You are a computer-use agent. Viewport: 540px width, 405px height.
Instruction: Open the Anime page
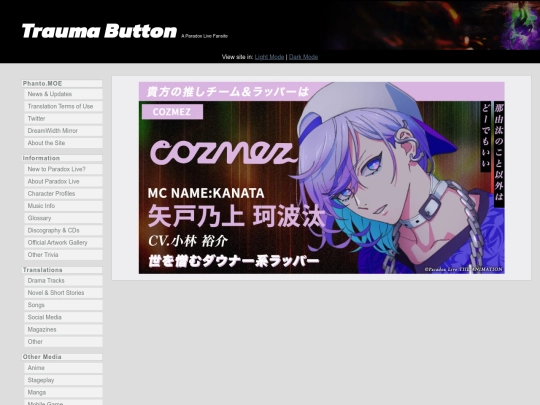pyautogui.click(x=63, y=368)
